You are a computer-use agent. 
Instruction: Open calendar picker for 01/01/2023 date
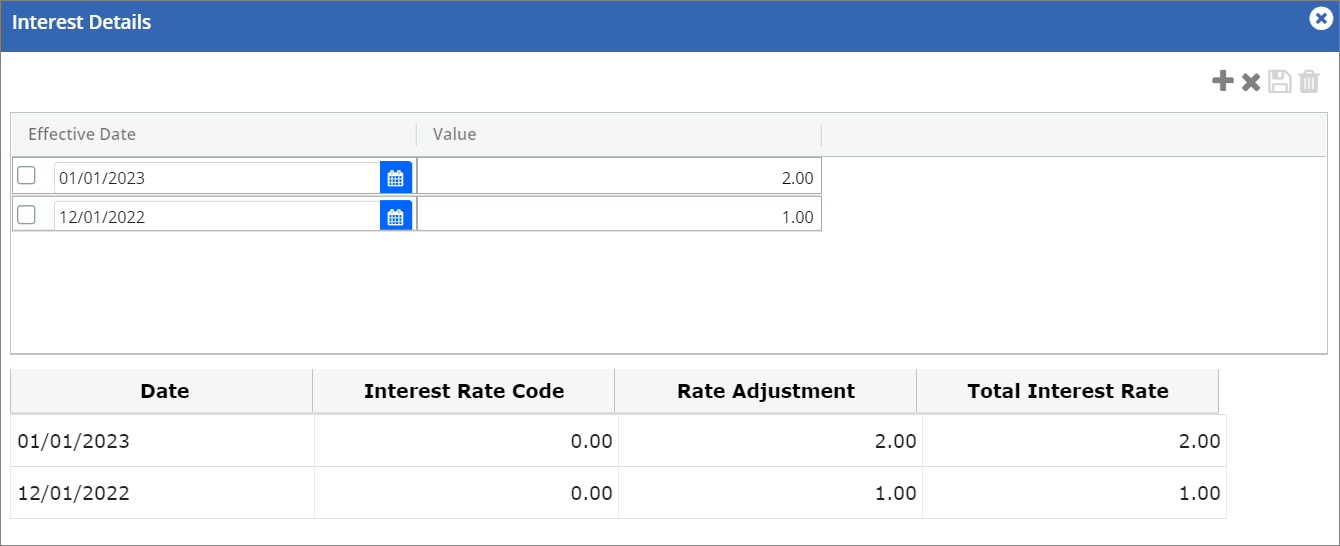point(395,178)
